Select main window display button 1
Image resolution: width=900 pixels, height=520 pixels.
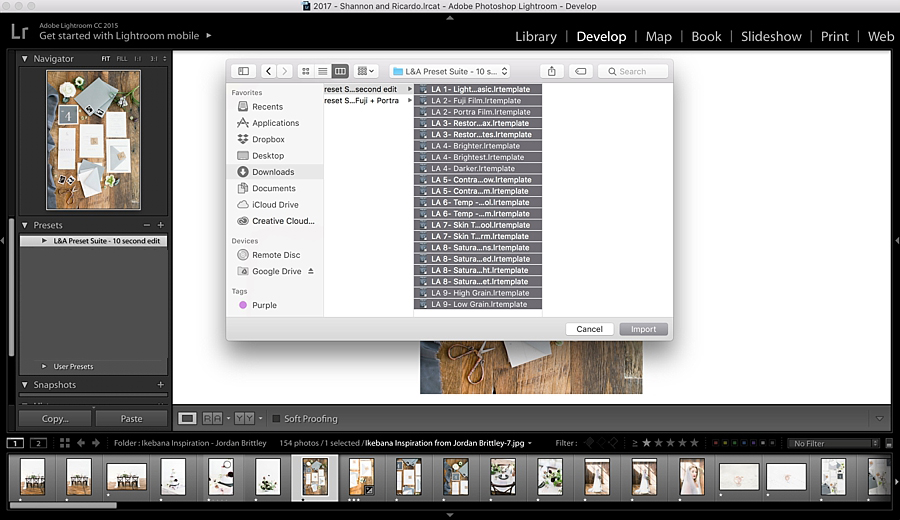pyautogui.click(x=15, y=443)
